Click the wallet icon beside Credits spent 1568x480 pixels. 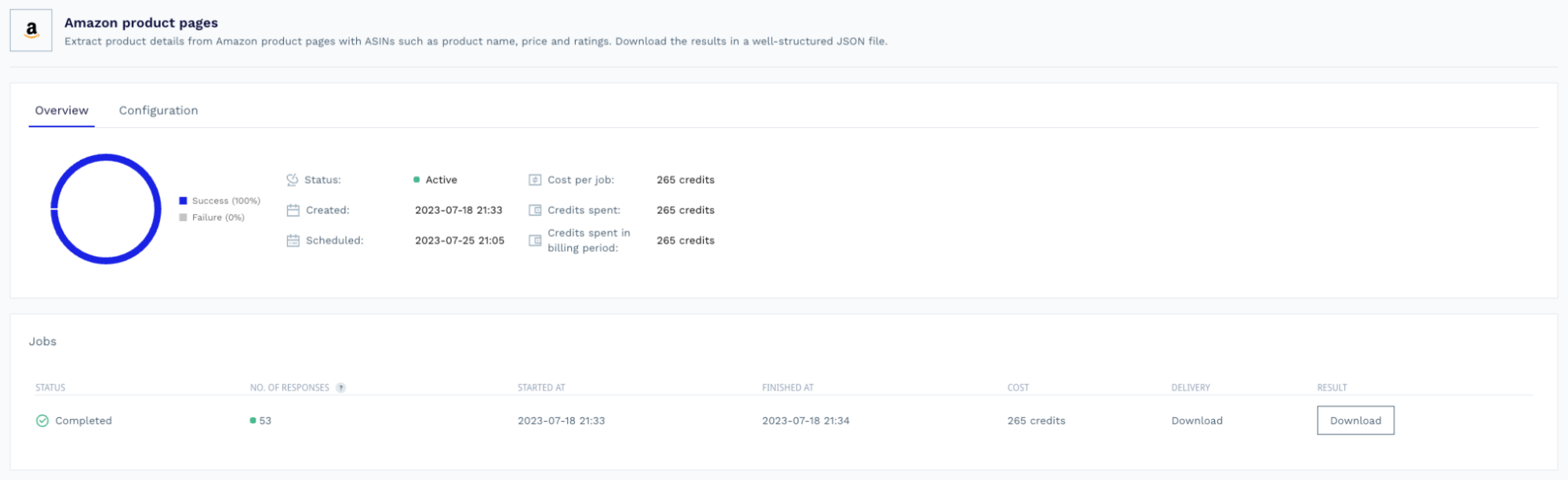coord(535,210)
